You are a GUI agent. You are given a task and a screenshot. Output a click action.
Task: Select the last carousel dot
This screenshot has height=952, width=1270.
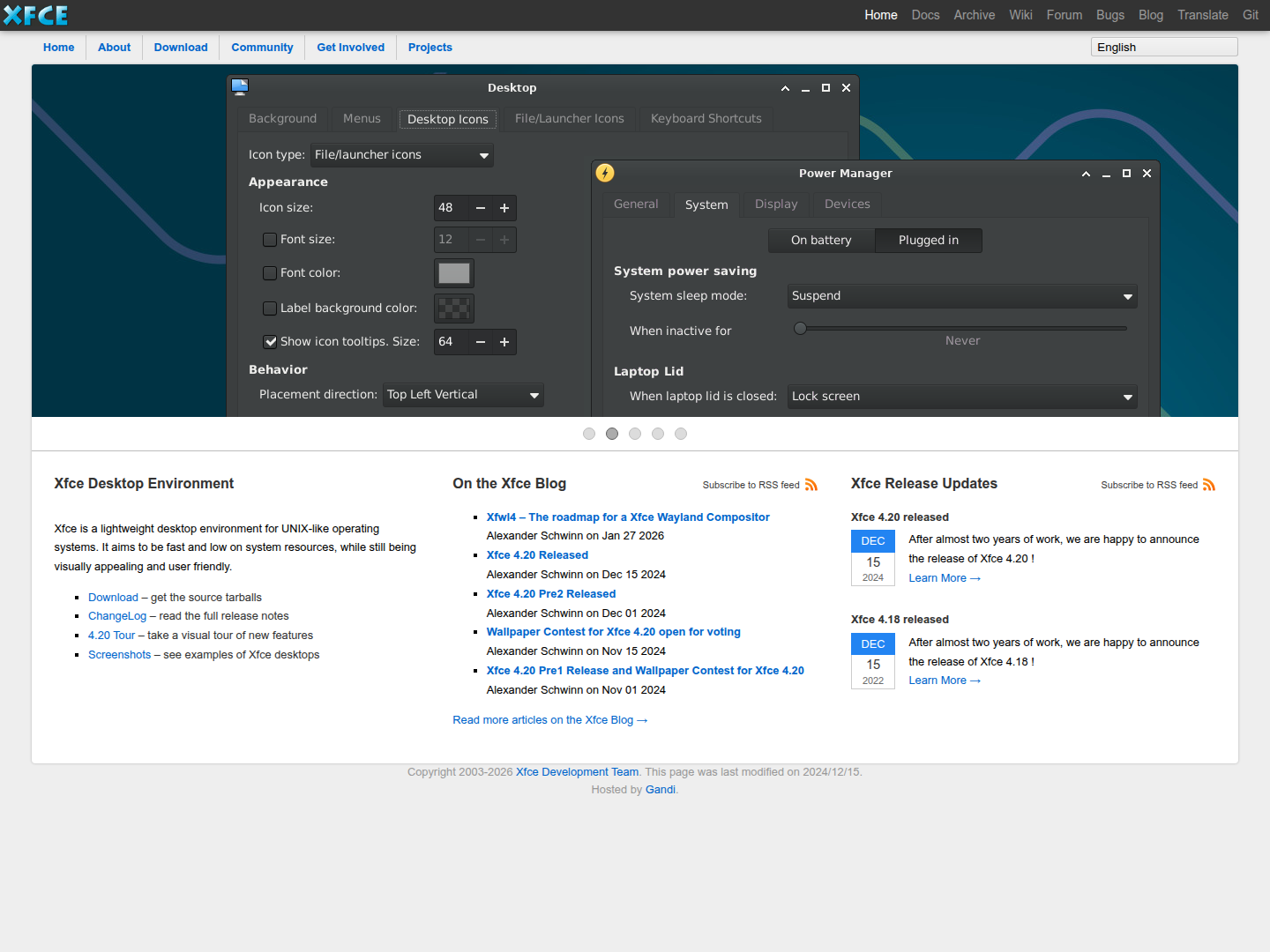pyautogui.click(x=681, y=434)
